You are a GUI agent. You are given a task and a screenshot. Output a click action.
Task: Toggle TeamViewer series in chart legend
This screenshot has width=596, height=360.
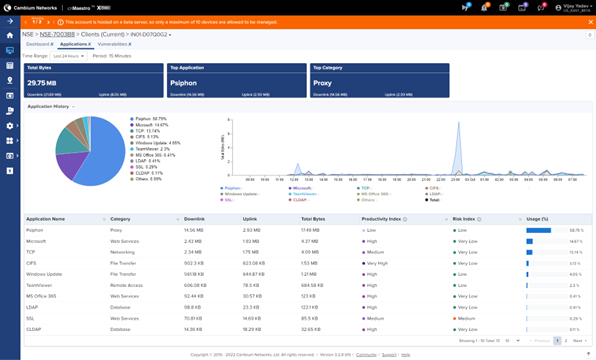coord(304,194)
